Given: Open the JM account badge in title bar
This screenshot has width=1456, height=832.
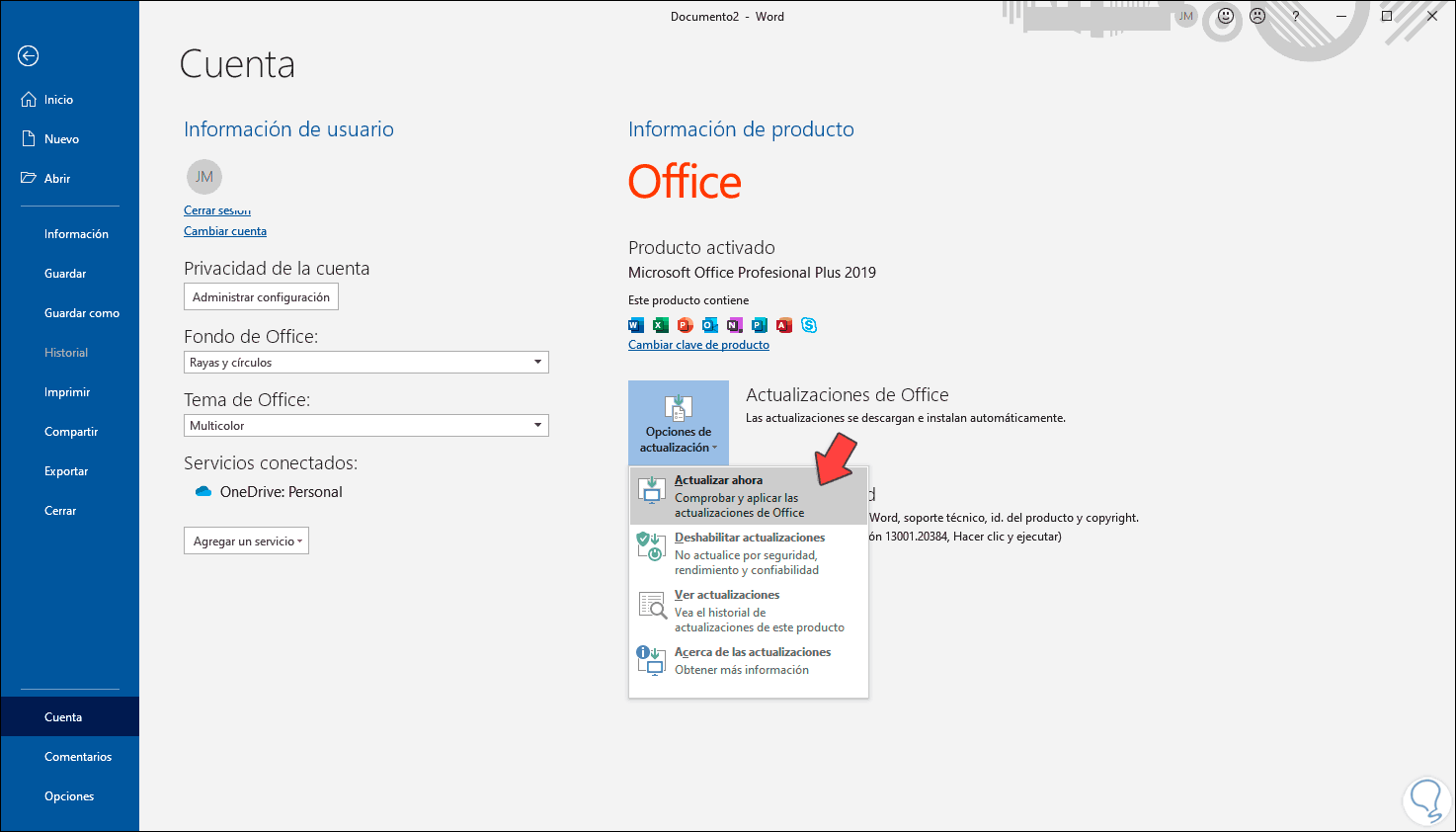Looking at the screenshot, I should [1186, 16].
